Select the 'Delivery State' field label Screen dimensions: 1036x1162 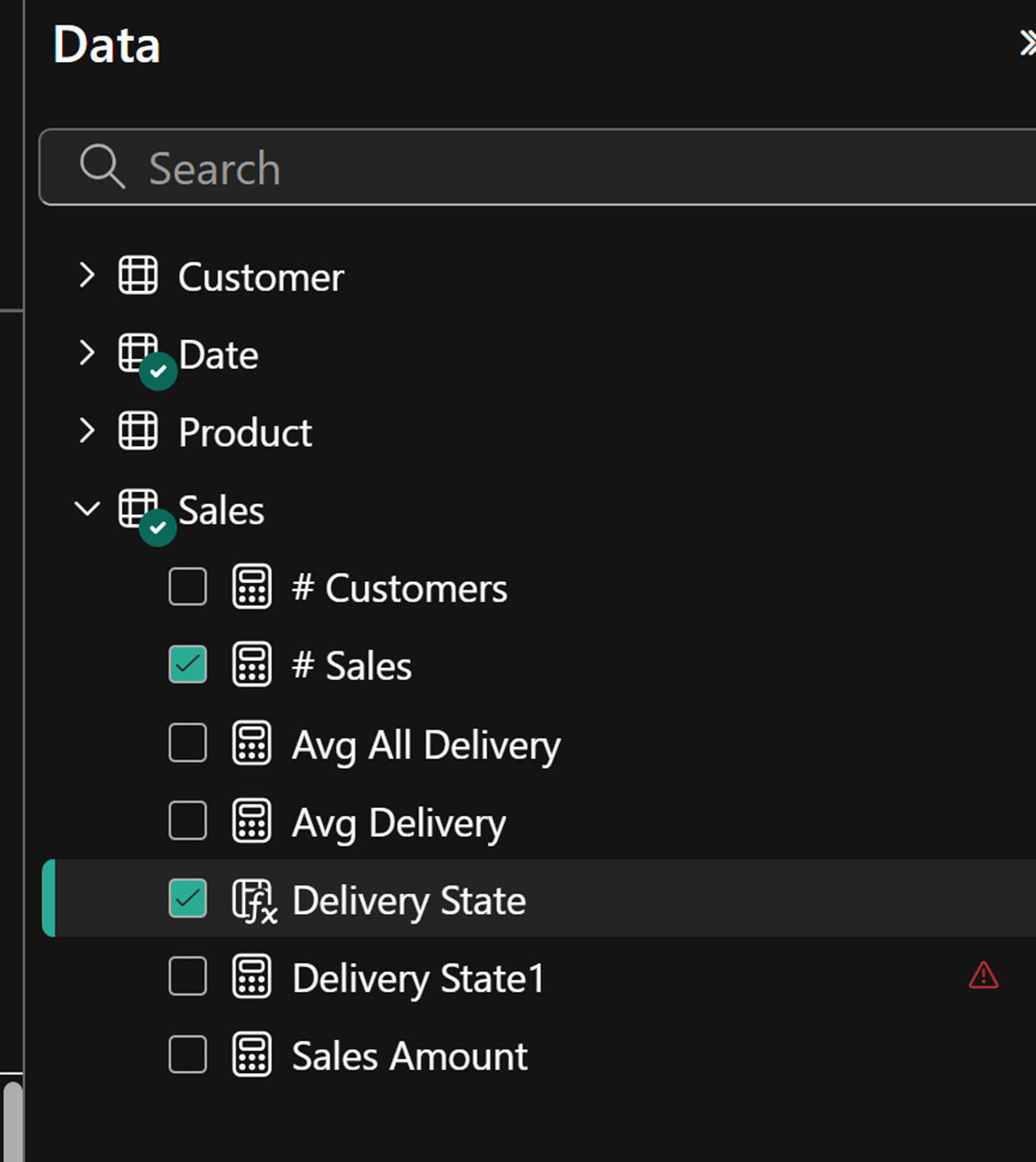tap(409, 901)
